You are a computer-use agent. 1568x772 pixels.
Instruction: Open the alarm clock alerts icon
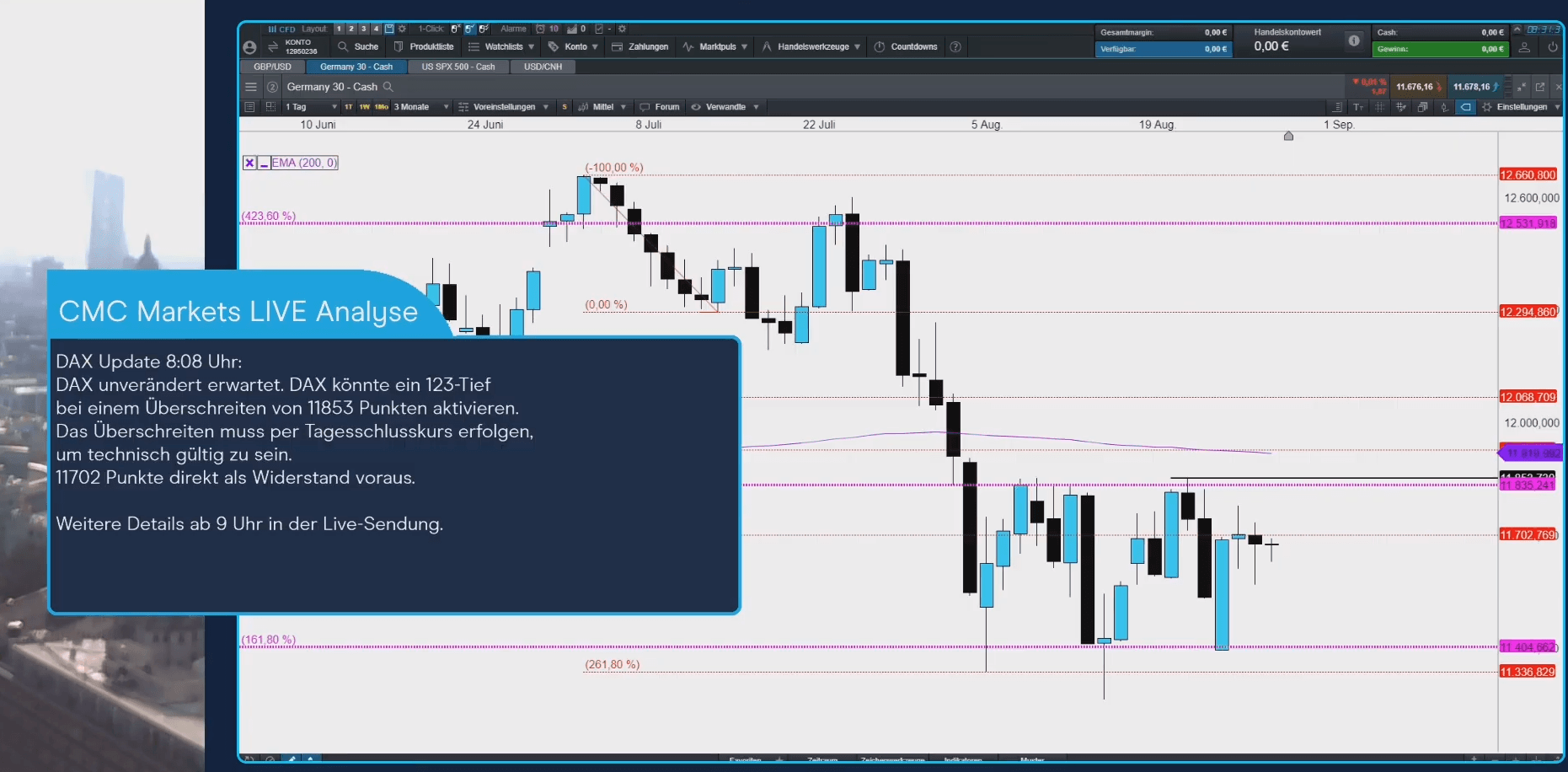tap(540, 29)
